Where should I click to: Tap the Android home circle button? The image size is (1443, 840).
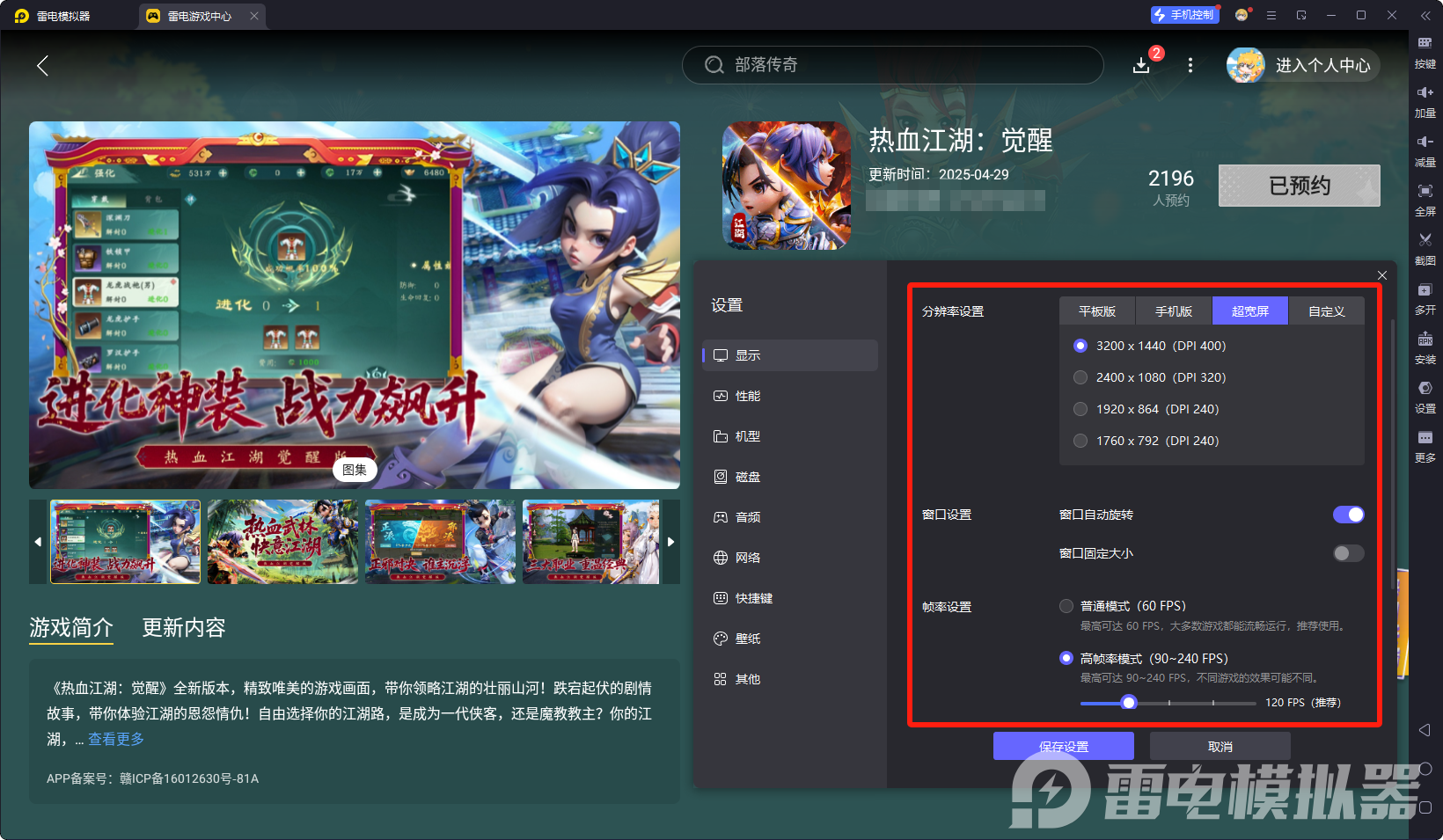[1425, 769]
